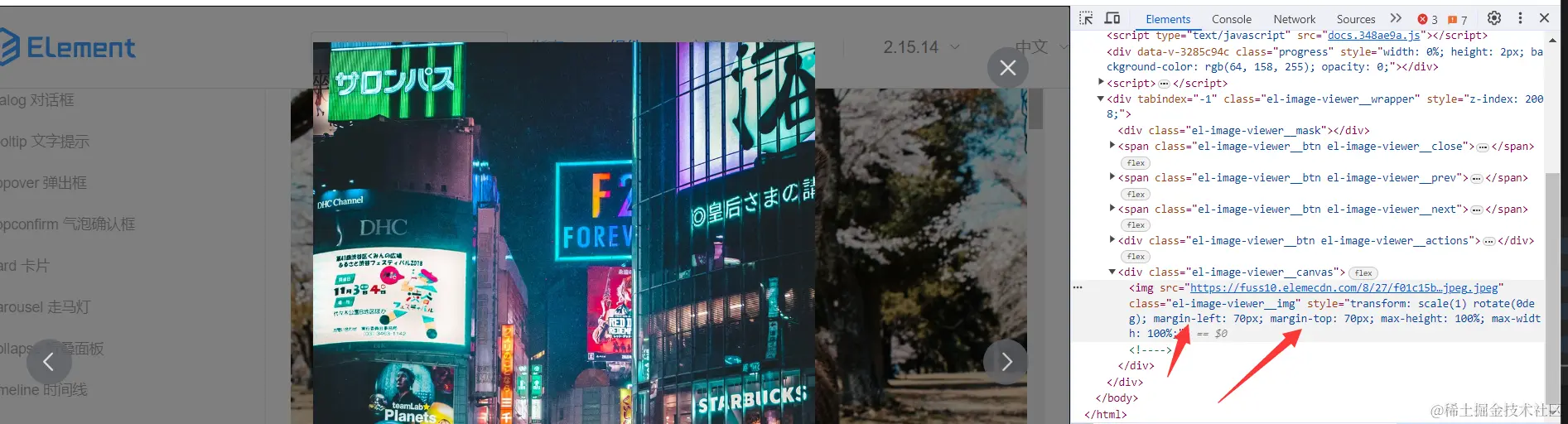Expand the el-image-viewer__actions div
This screenshot has width=1568, height=424.
1112,240
